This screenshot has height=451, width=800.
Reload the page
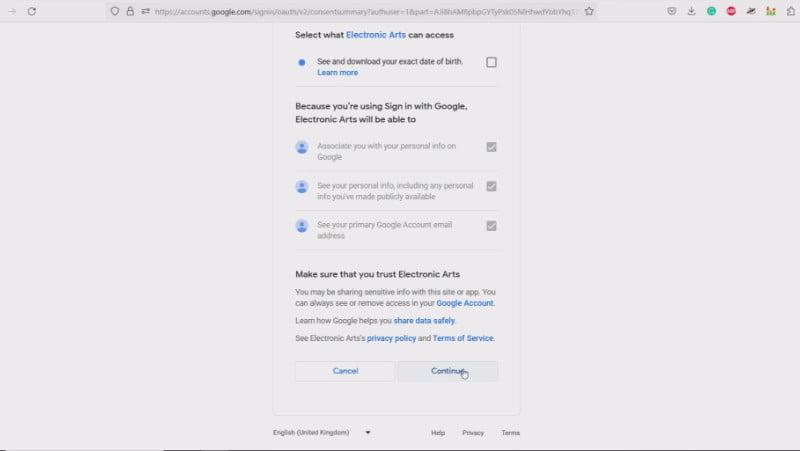pyautogui.click(x=32, y=11)
